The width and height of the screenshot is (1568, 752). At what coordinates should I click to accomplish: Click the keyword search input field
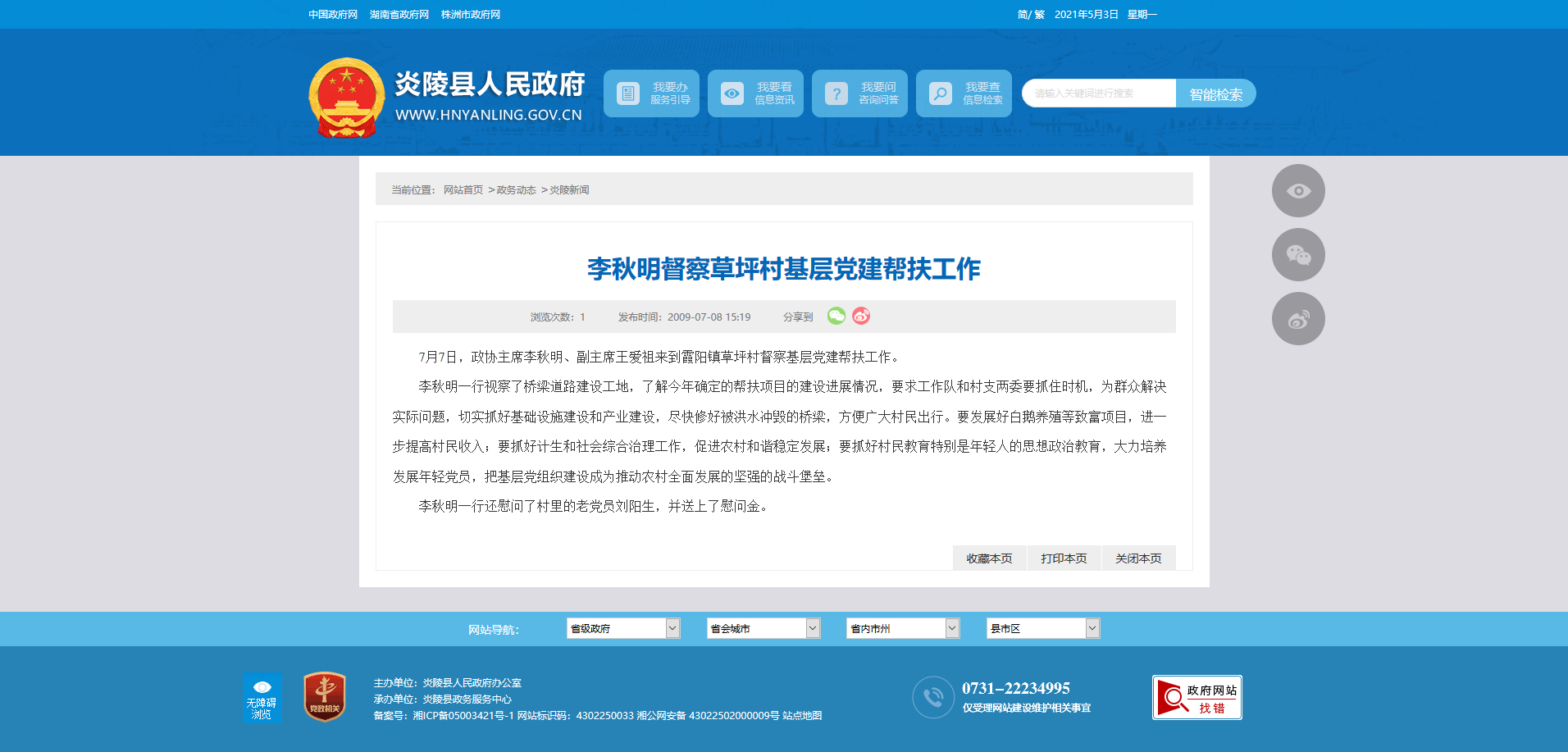[1099, 93]
